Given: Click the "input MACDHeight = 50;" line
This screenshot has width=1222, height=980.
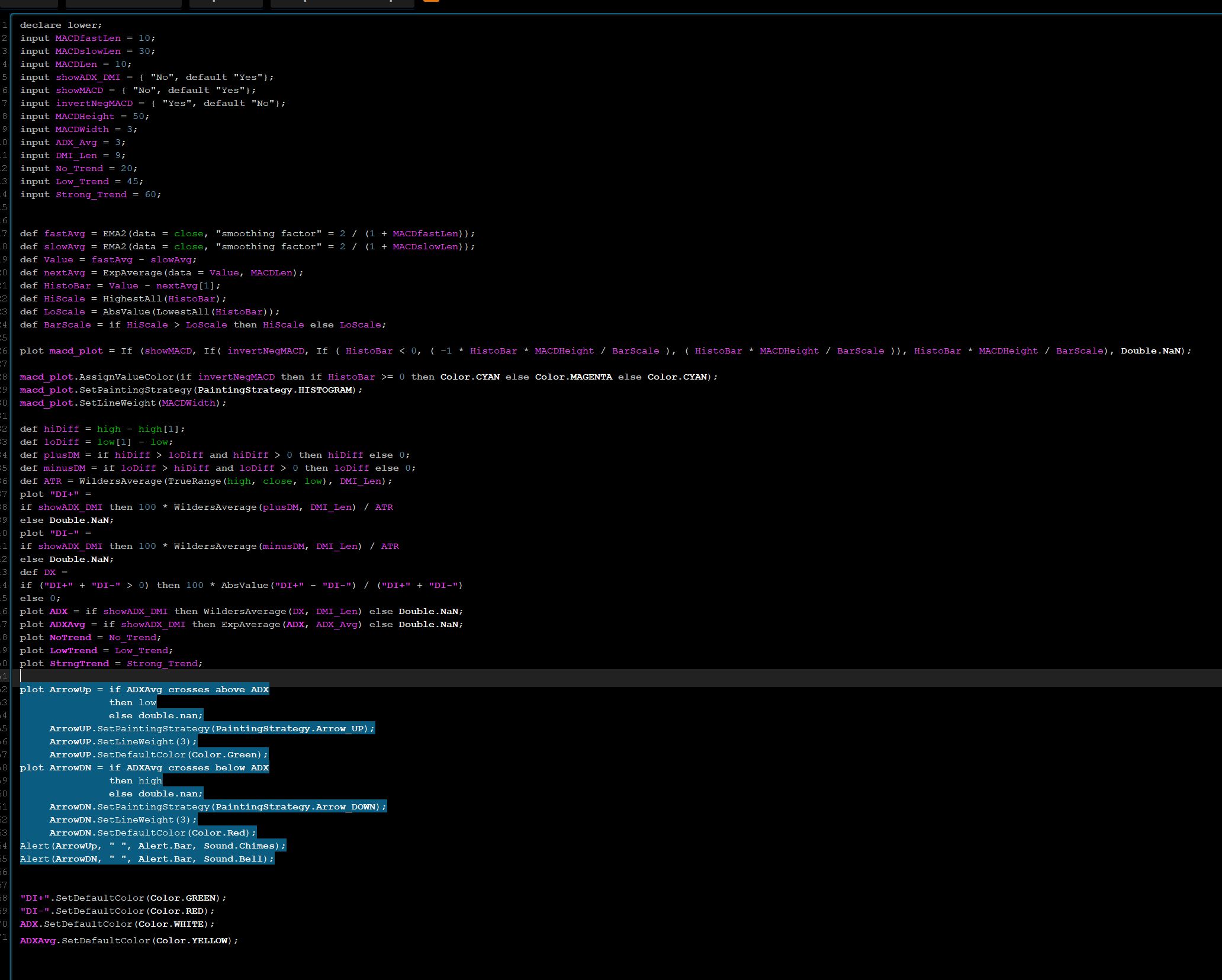Looking at the screenshot, I should 85,116.
